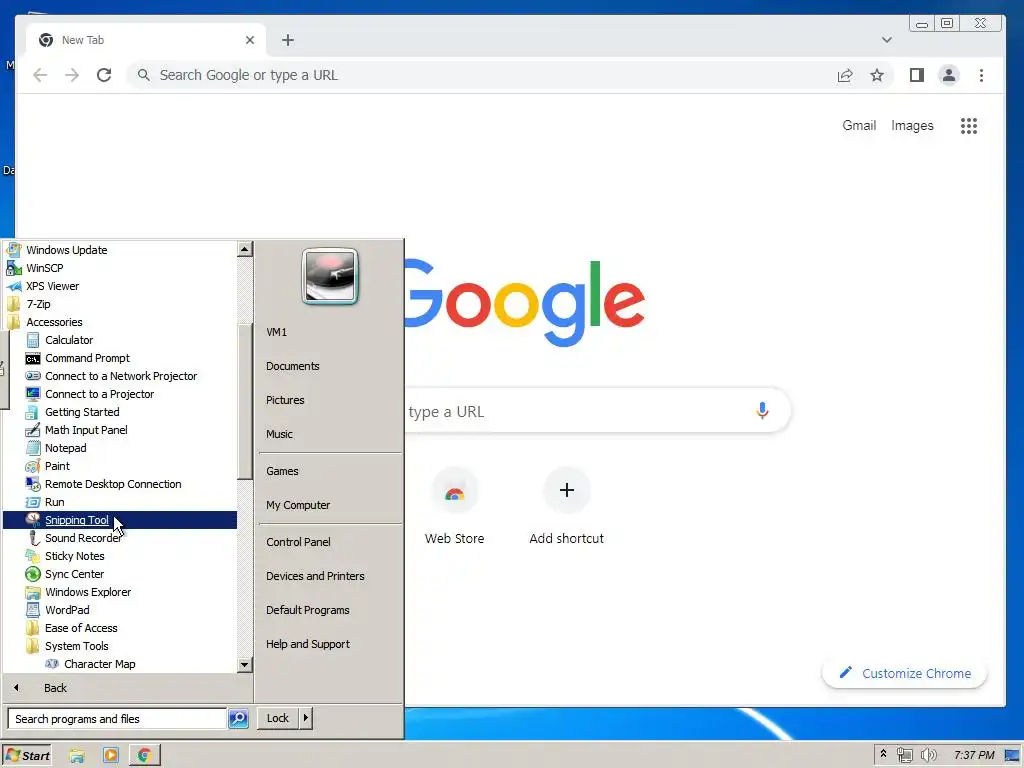Open Music from the Start menu
The height and width of the screenshot is (768, 1024).
click(x=279, y=434)
